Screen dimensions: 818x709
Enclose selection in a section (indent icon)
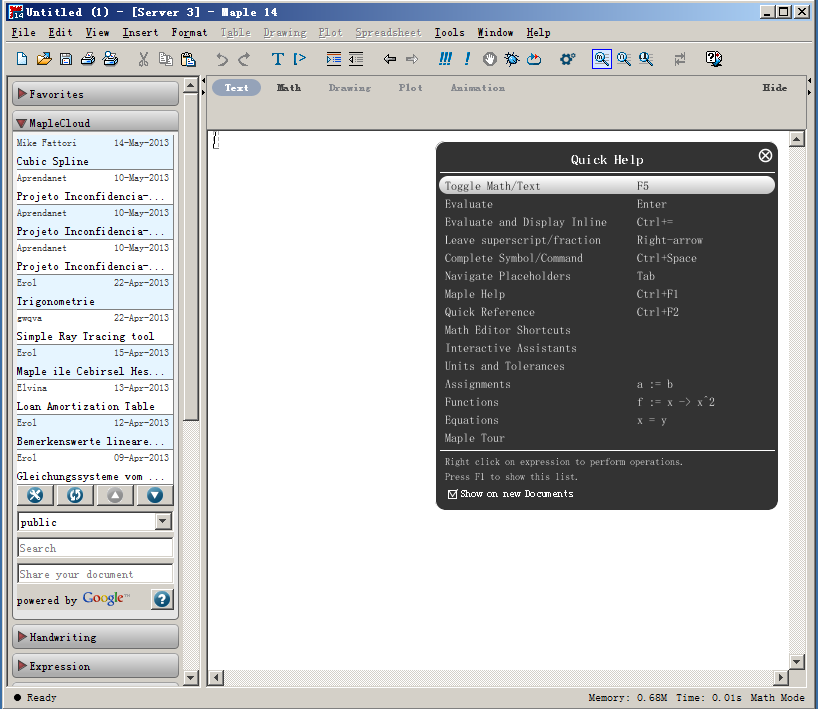tap(333, 59)
